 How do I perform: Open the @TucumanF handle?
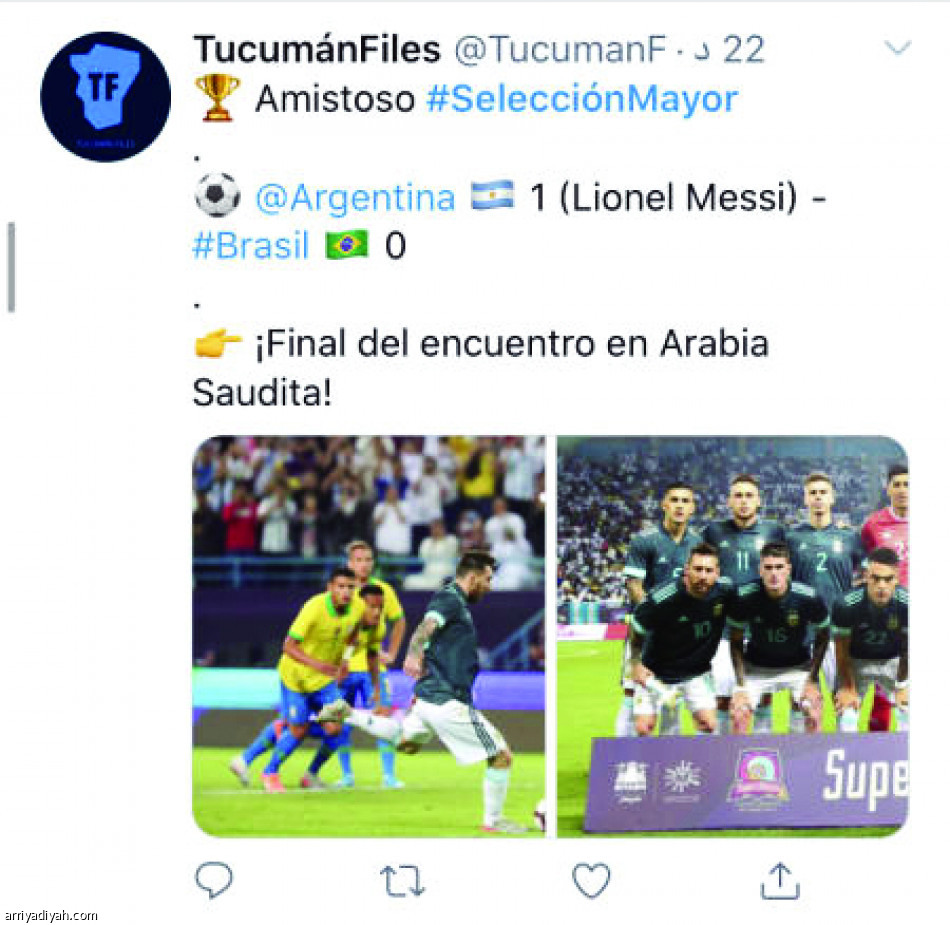point(560,49)
